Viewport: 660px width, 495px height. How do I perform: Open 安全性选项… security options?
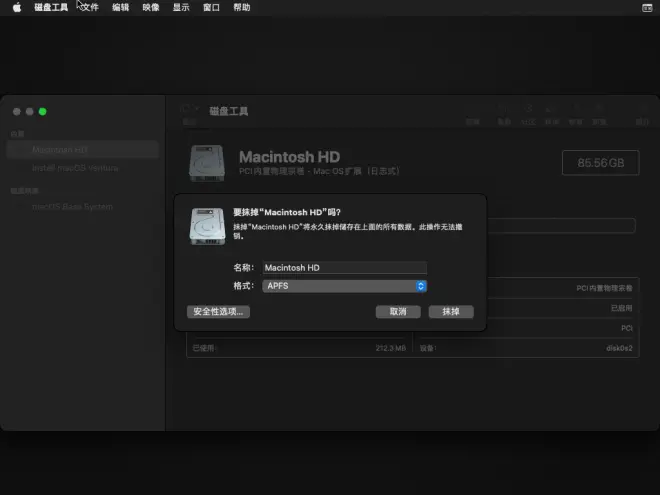pyautogui.click(x=218, y=311)
